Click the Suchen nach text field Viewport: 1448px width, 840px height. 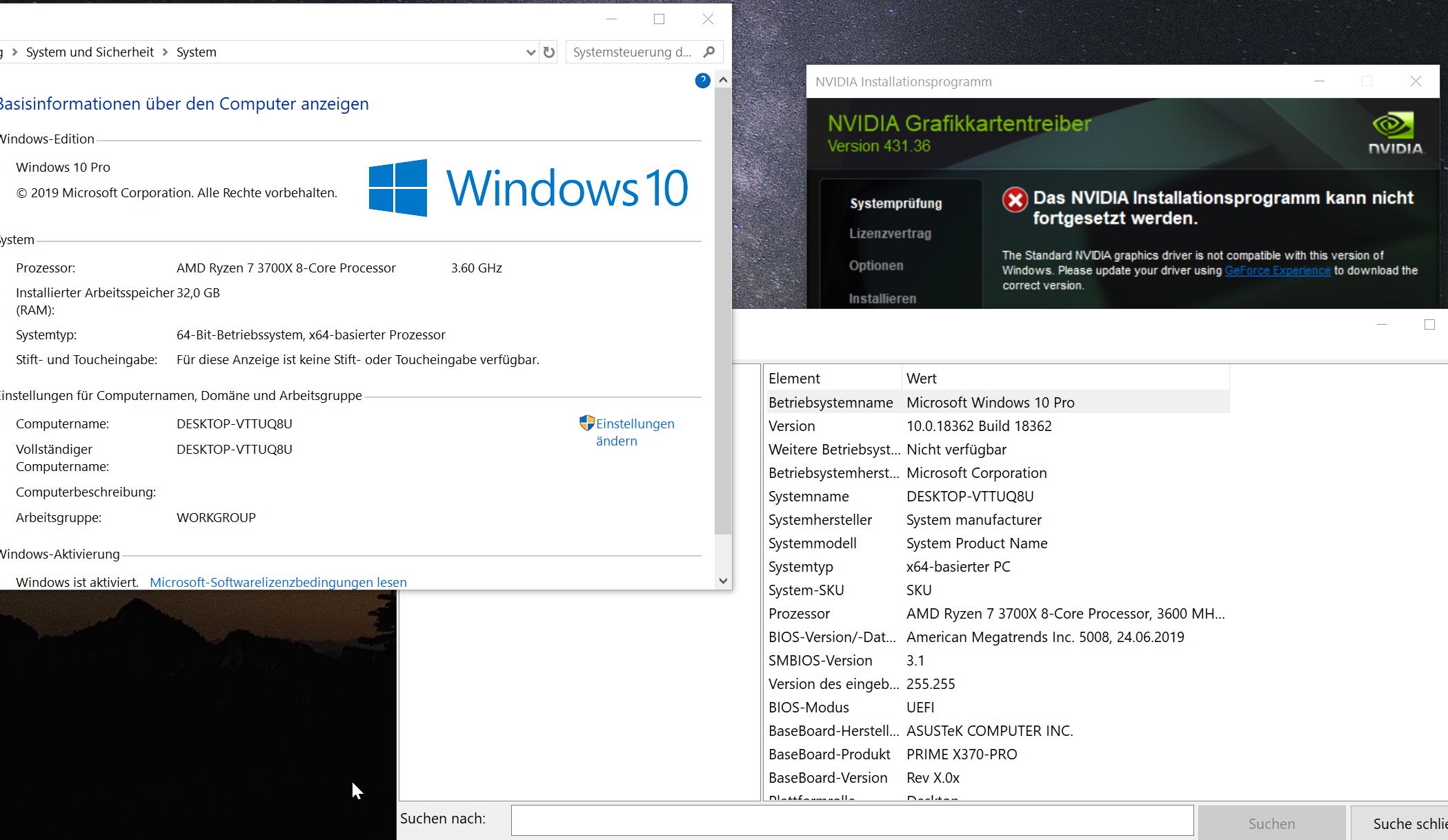click(851, 820)
